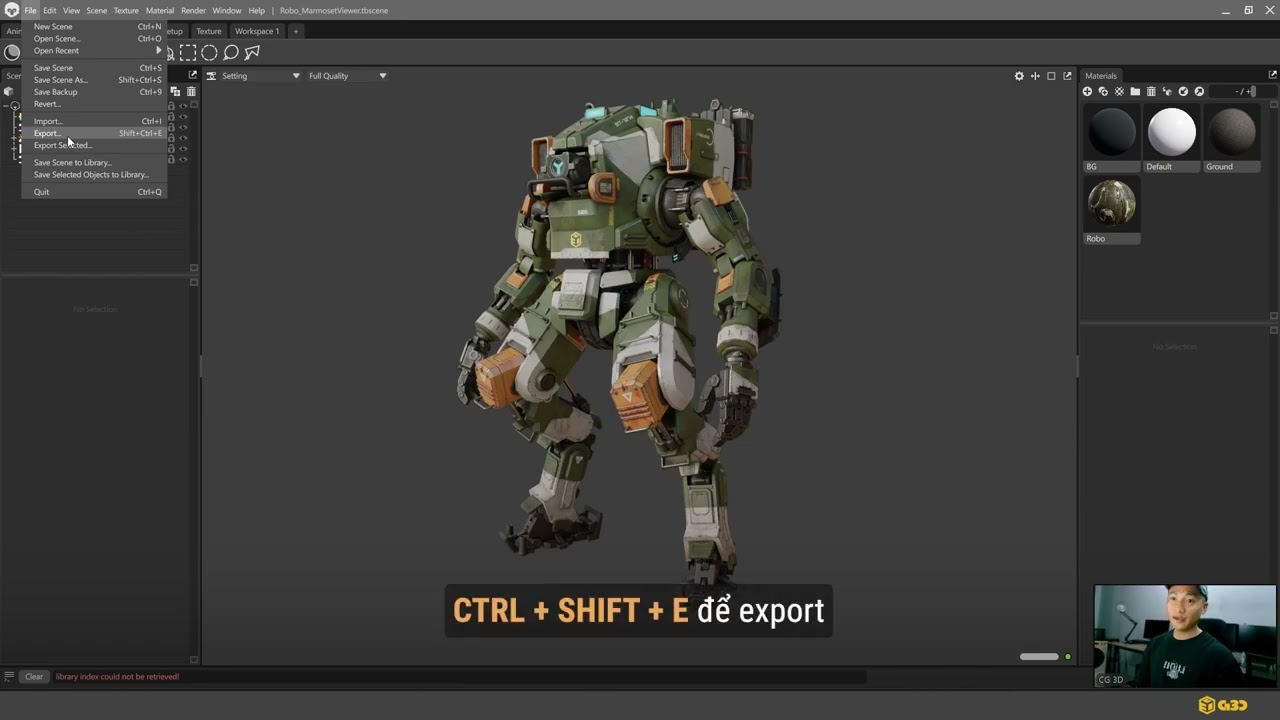
Task: Choose Save Selected Objects to Library...
Action: 95,174
